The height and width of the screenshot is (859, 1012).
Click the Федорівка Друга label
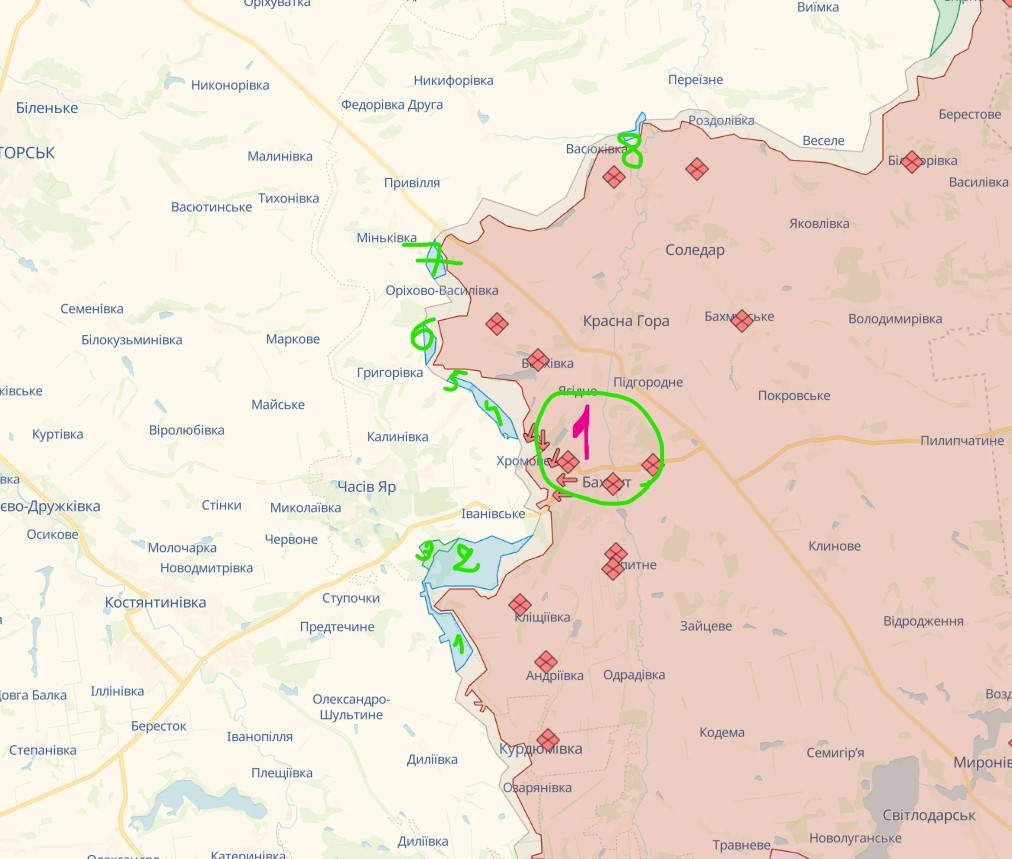(x=392, y=105)
